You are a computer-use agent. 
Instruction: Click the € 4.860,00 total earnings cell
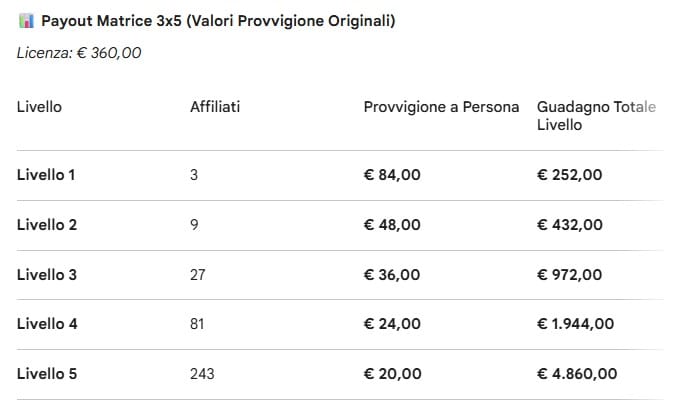(577, 374)
